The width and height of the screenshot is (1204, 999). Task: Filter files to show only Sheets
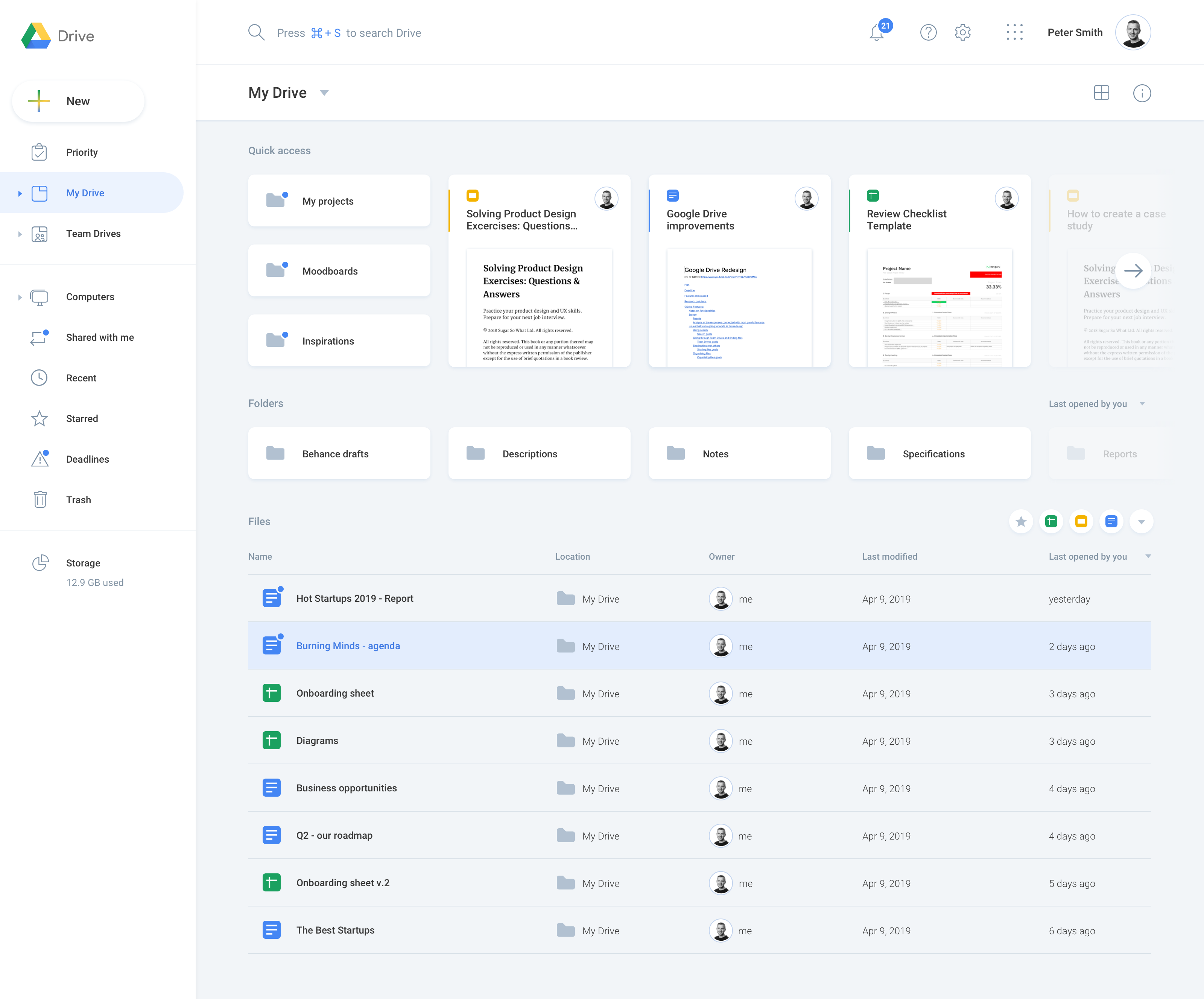(x=1051, y=522)
